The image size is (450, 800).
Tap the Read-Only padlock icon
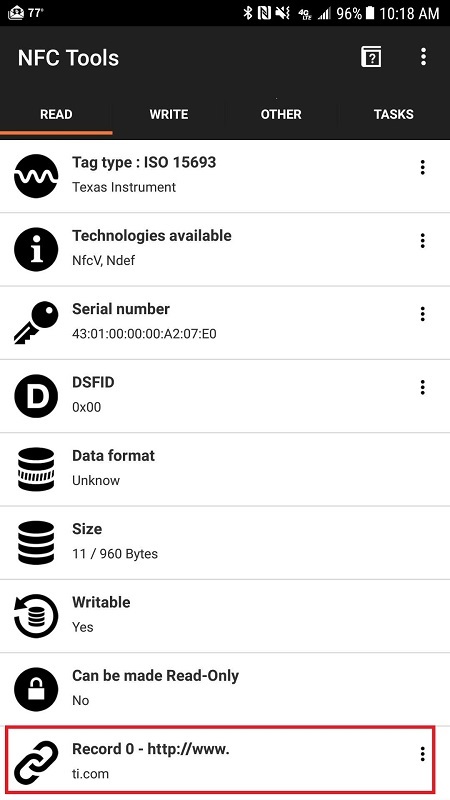[36, 689]
